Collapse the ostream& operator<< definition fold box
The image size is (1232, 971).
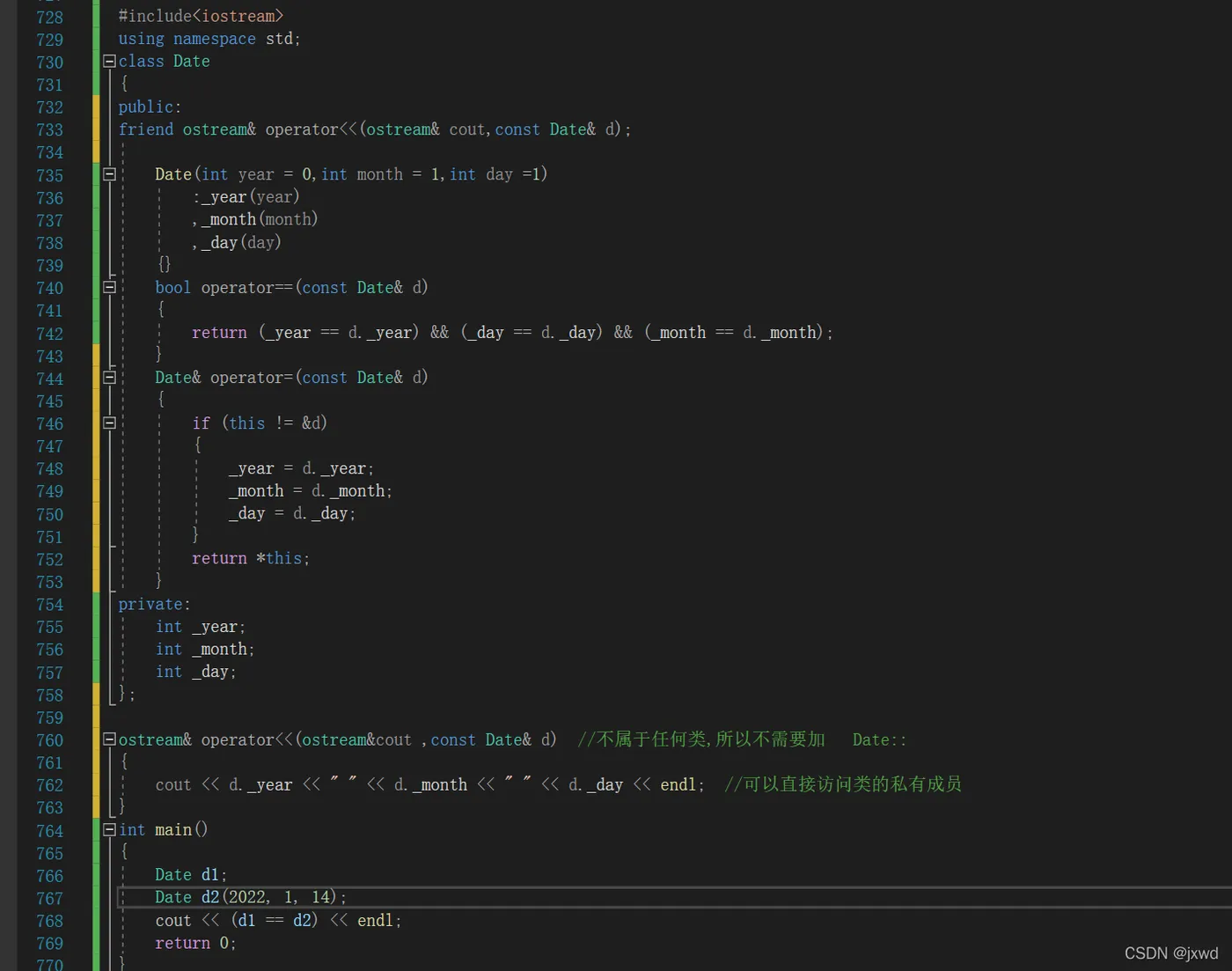pos(109,739)
